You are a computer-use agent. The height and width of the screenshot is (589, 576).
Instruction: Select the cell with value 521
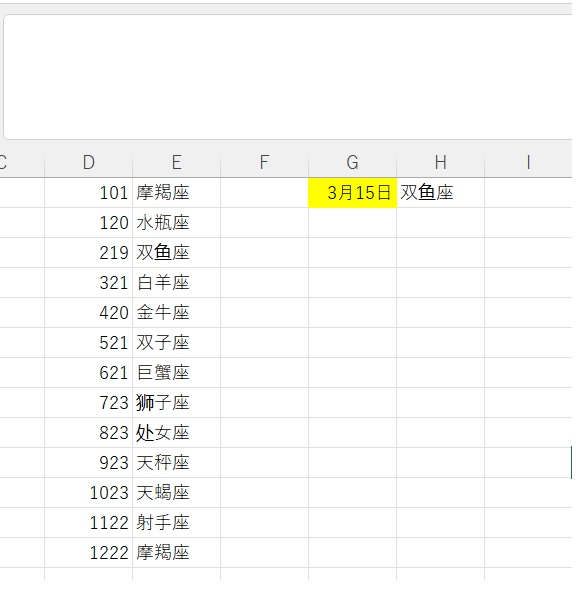[89, 343]
